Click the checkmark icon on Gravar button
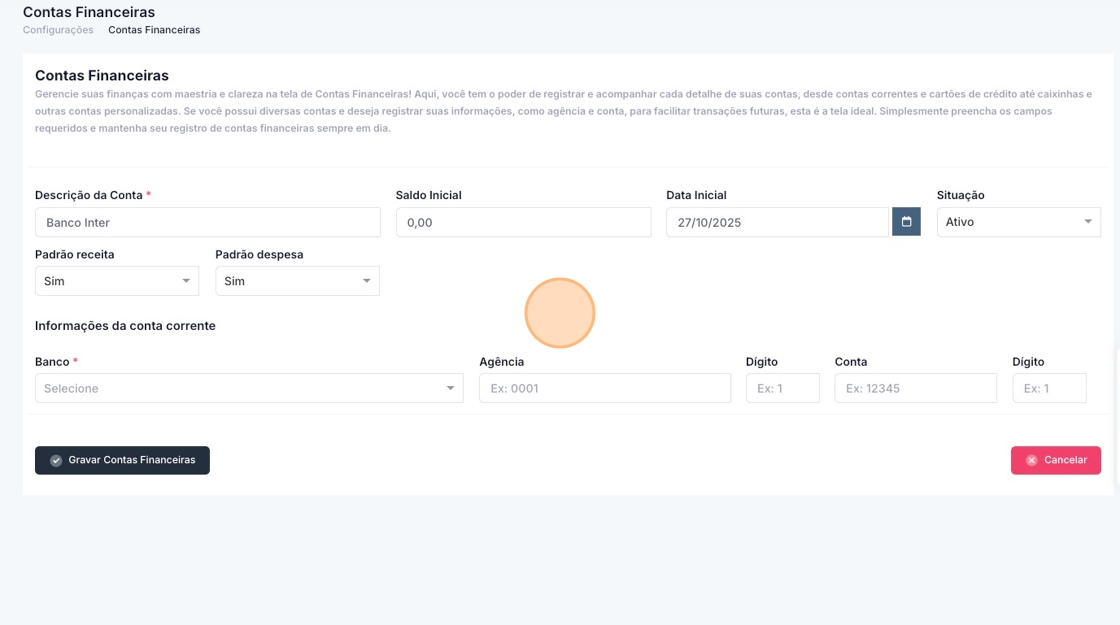Screen dimensions: 1120x625 point(56,461)
